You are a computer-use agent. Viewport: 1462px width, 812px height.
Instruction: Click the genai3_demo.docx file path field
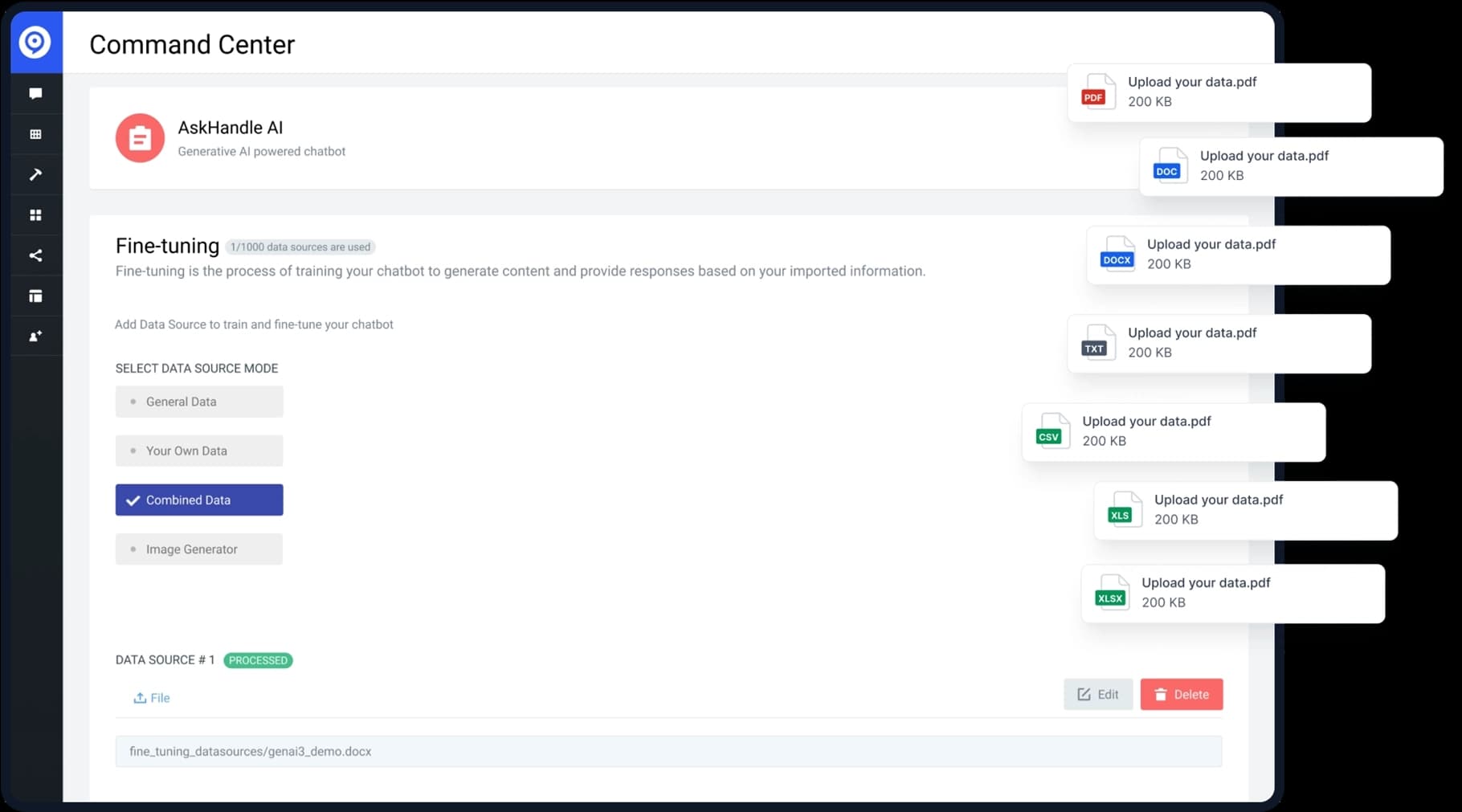668,752
